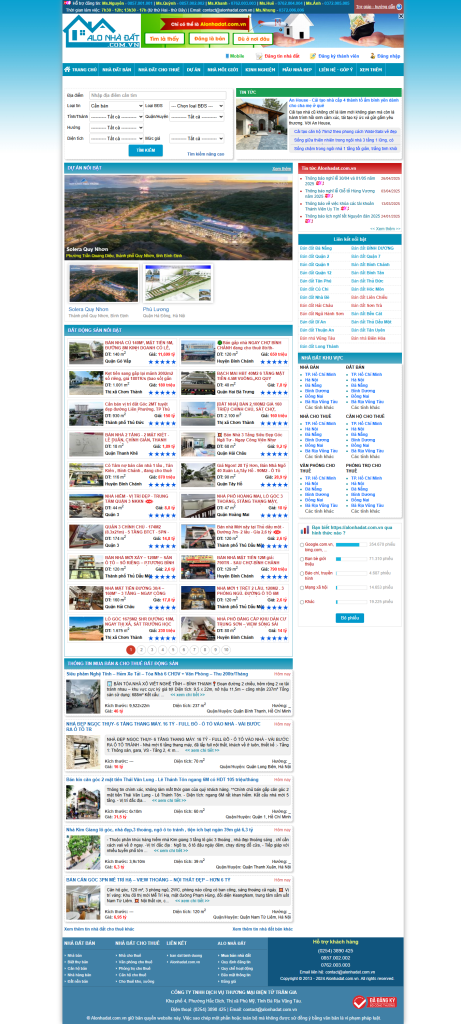This screenshot has height=1024, width=461.
Task: Open NHÀ ĐẤT BÁN in main navigation
Action: tap(117, 69)
